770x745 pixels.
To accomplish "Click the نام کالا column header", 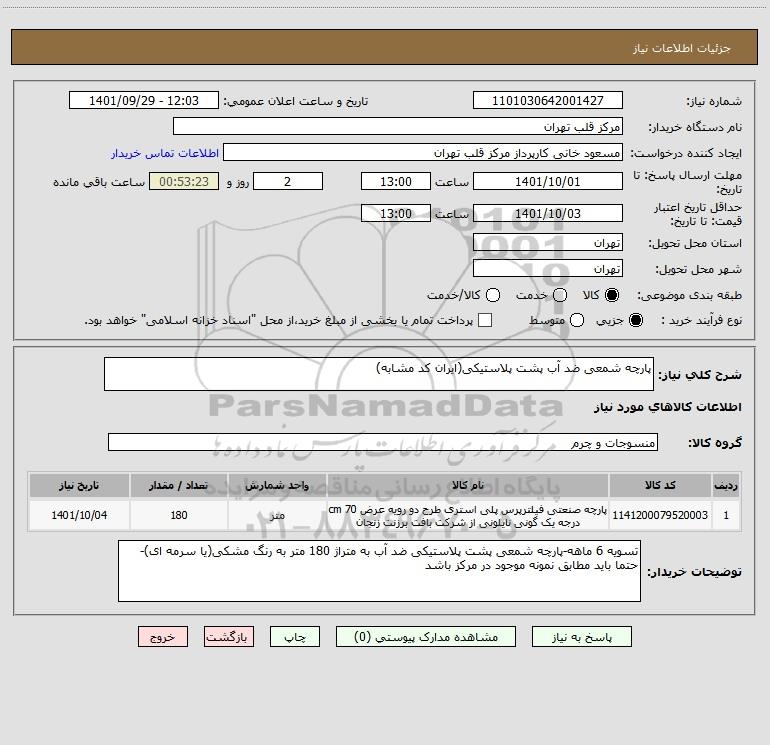I will [468, 485].
